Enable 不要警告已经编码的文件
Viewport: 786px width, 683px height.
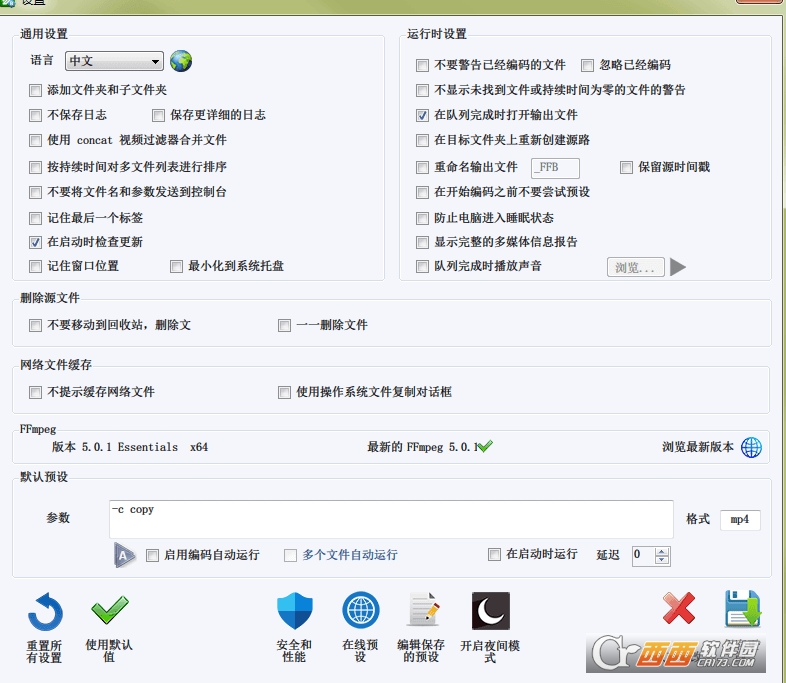(x=422, y=66)
